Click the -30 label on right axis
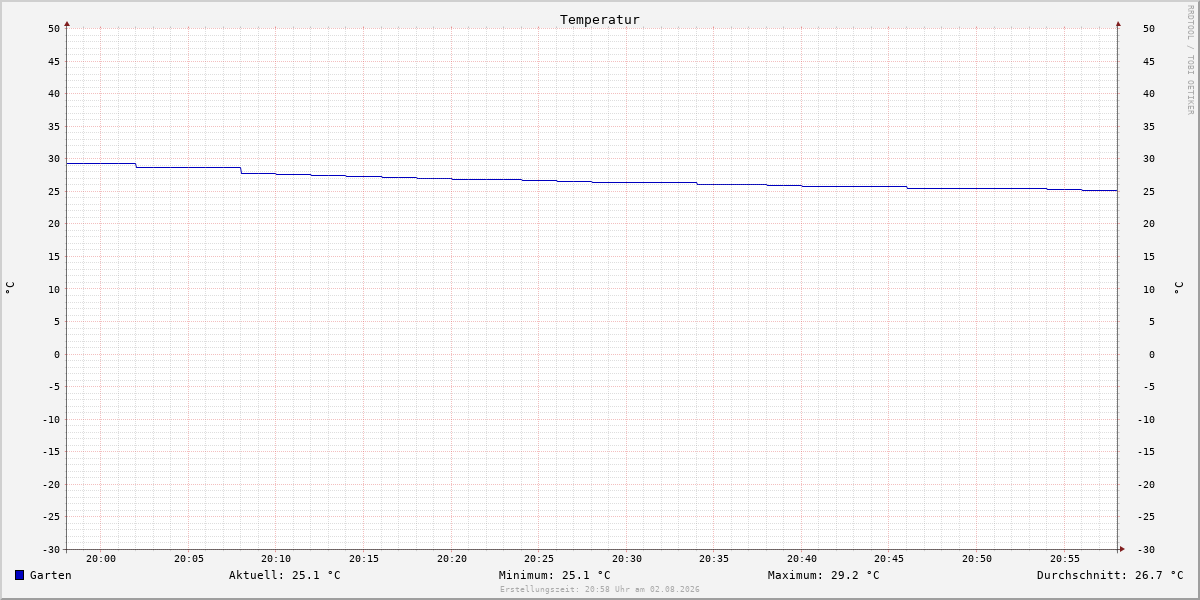Screen dimensions: 1200x600 pos(1149,550)
